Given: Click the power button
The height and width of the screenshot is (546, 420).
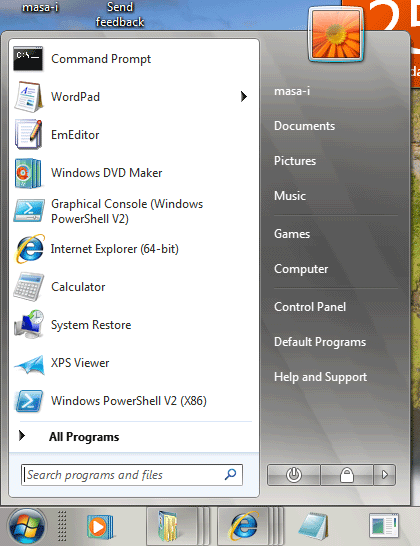Looking at the screenshot, I should (294, 475).
